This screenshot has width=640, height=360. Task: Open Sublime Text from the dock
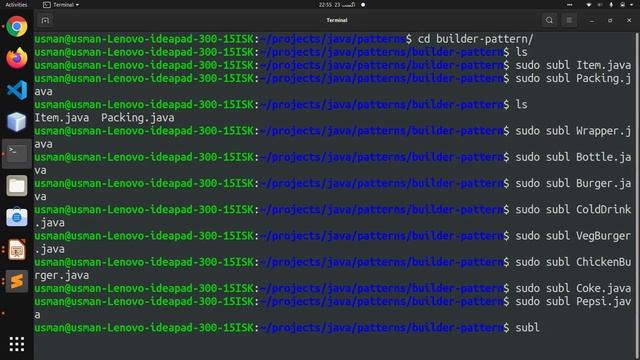pyautogui.click(x=17, y=281)
